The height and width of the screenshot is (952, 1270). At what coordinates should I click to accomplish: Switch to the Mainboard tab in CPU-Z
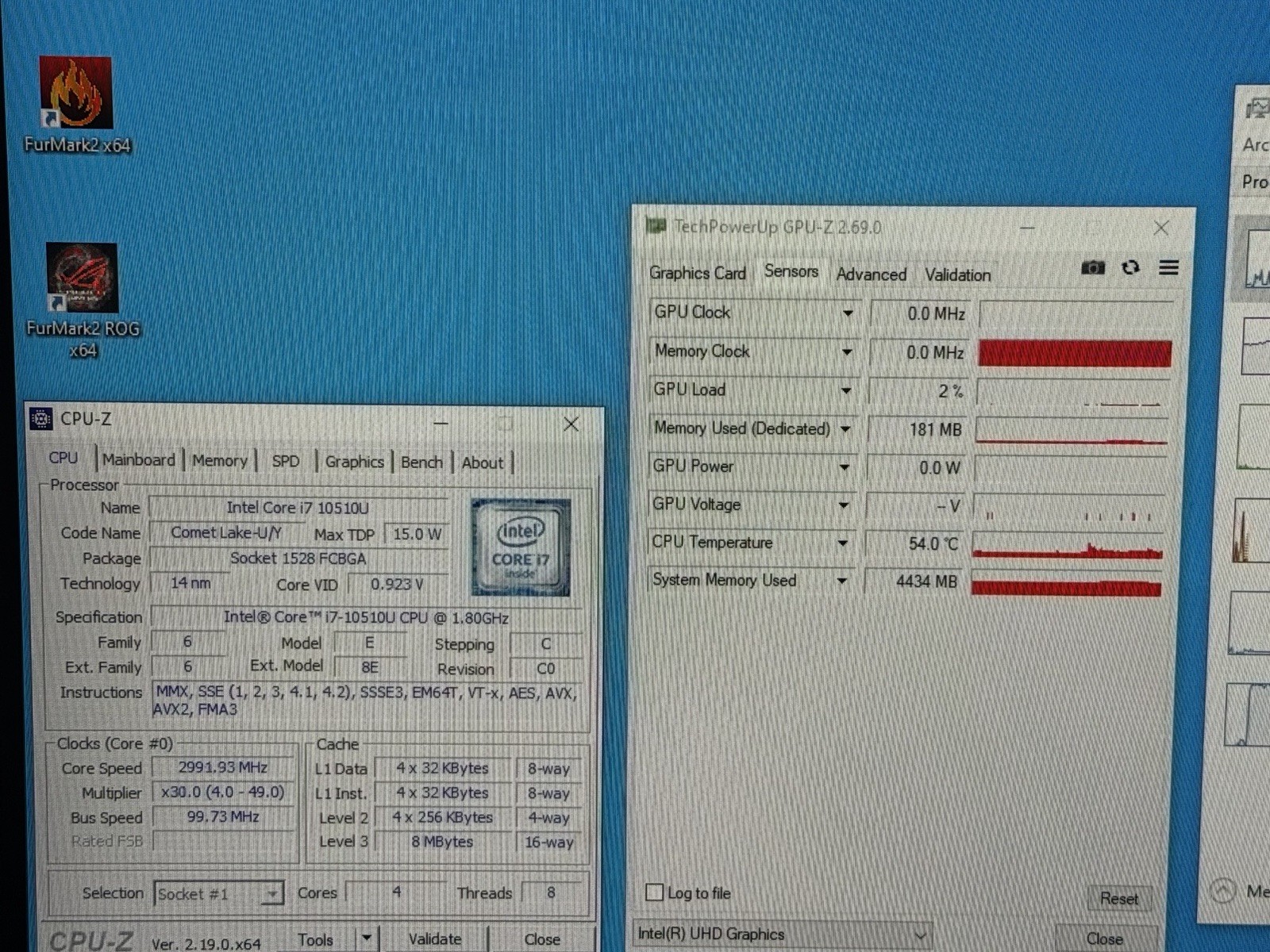138,459
